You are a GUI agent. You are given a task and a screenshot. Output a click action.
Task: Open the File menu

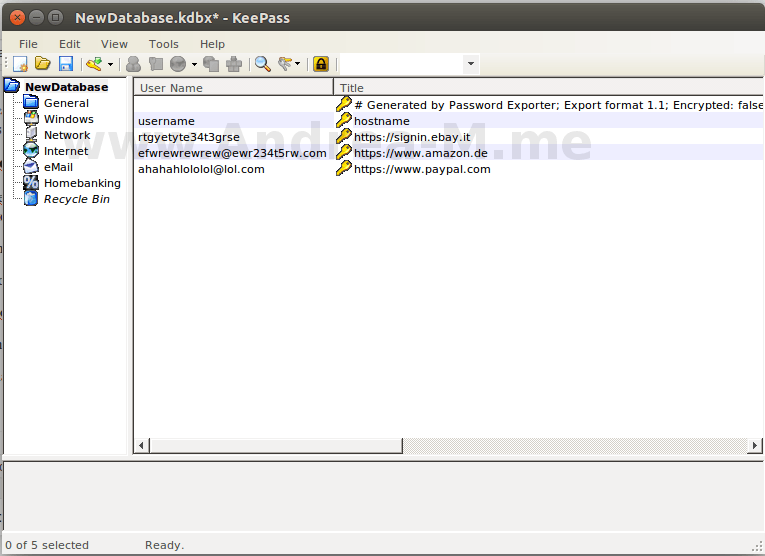point(28,44)
